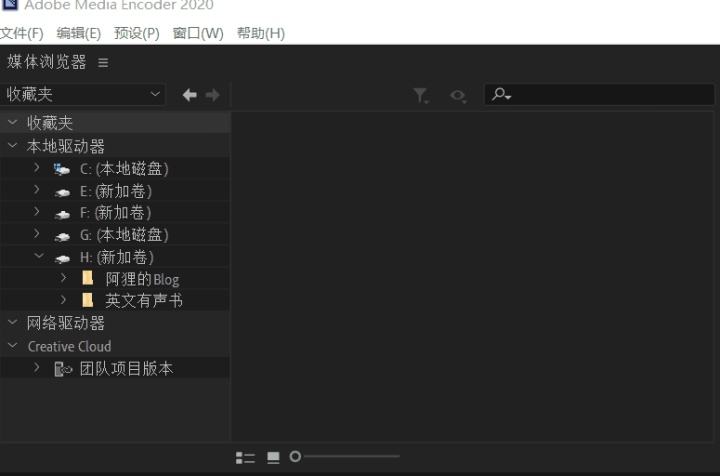
Task: Select F: (新加卷) text
Action: pyautogui.click(x=116, y=213)
